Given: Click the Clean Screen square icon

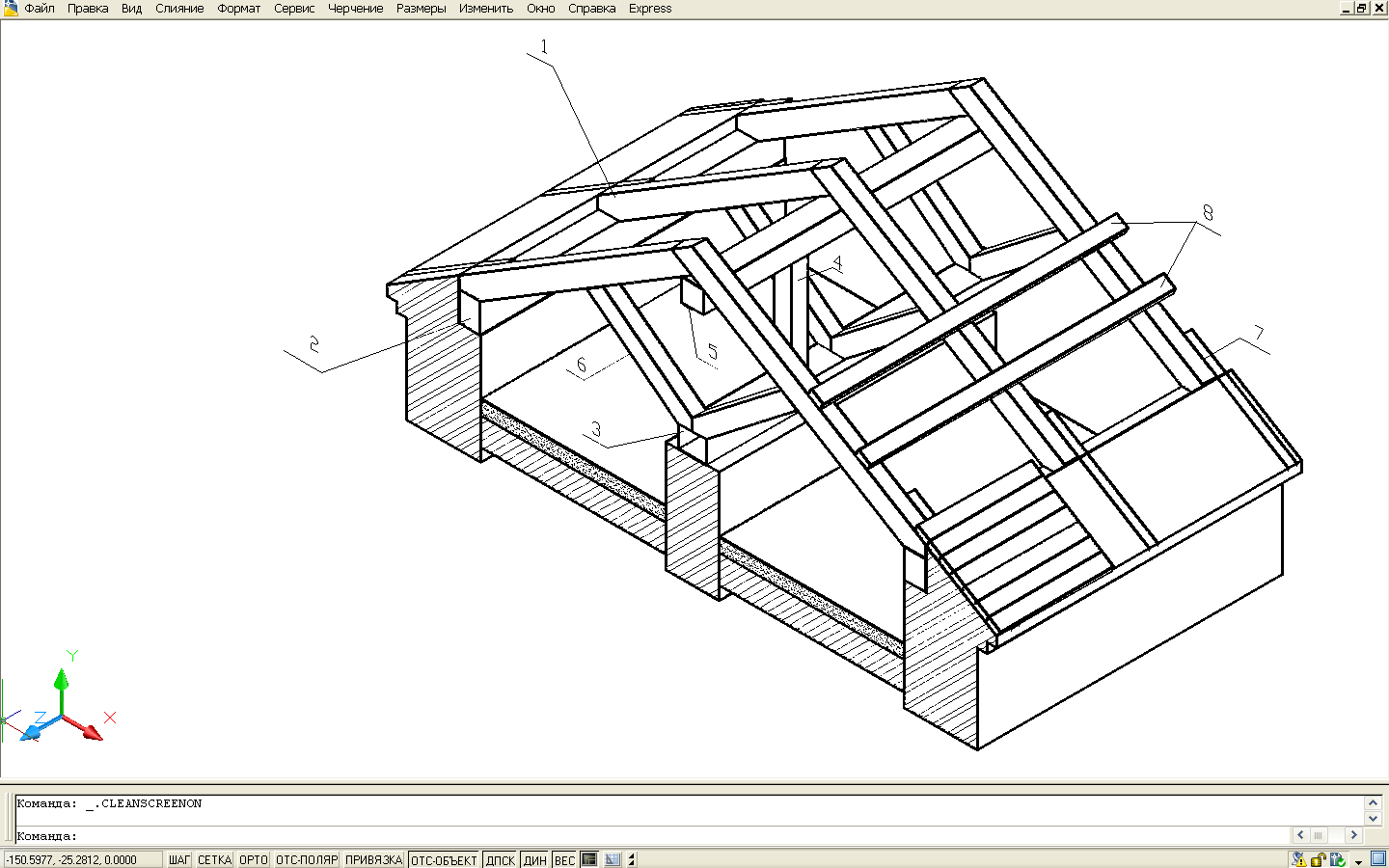Looking at the screenshot, I should 1378,859.
